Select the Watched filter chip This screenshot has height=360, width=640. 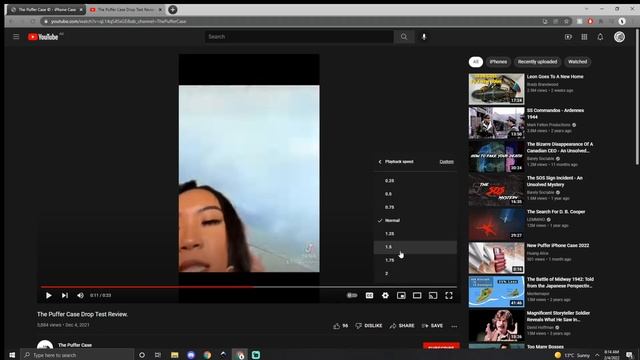pyautogui.click(x=577, y=62)
